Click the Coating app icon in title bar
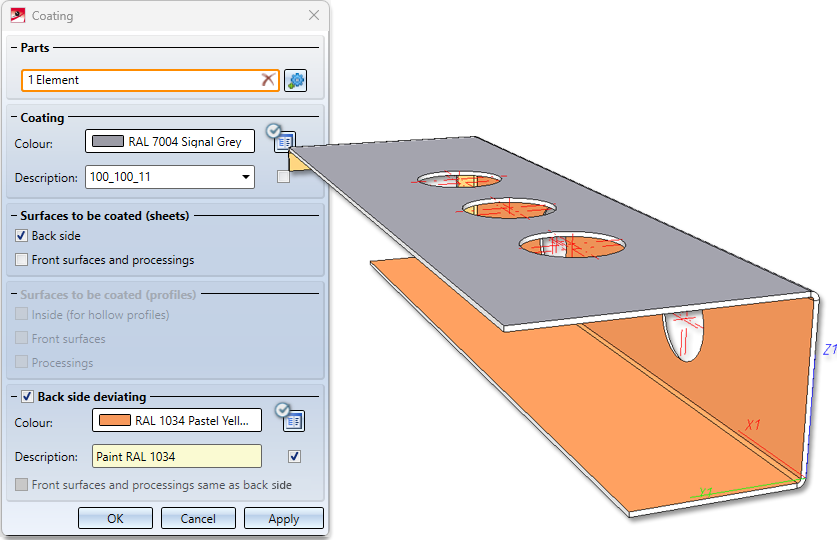Viewport: 837px width, 540px height. (x=18, y=15)
